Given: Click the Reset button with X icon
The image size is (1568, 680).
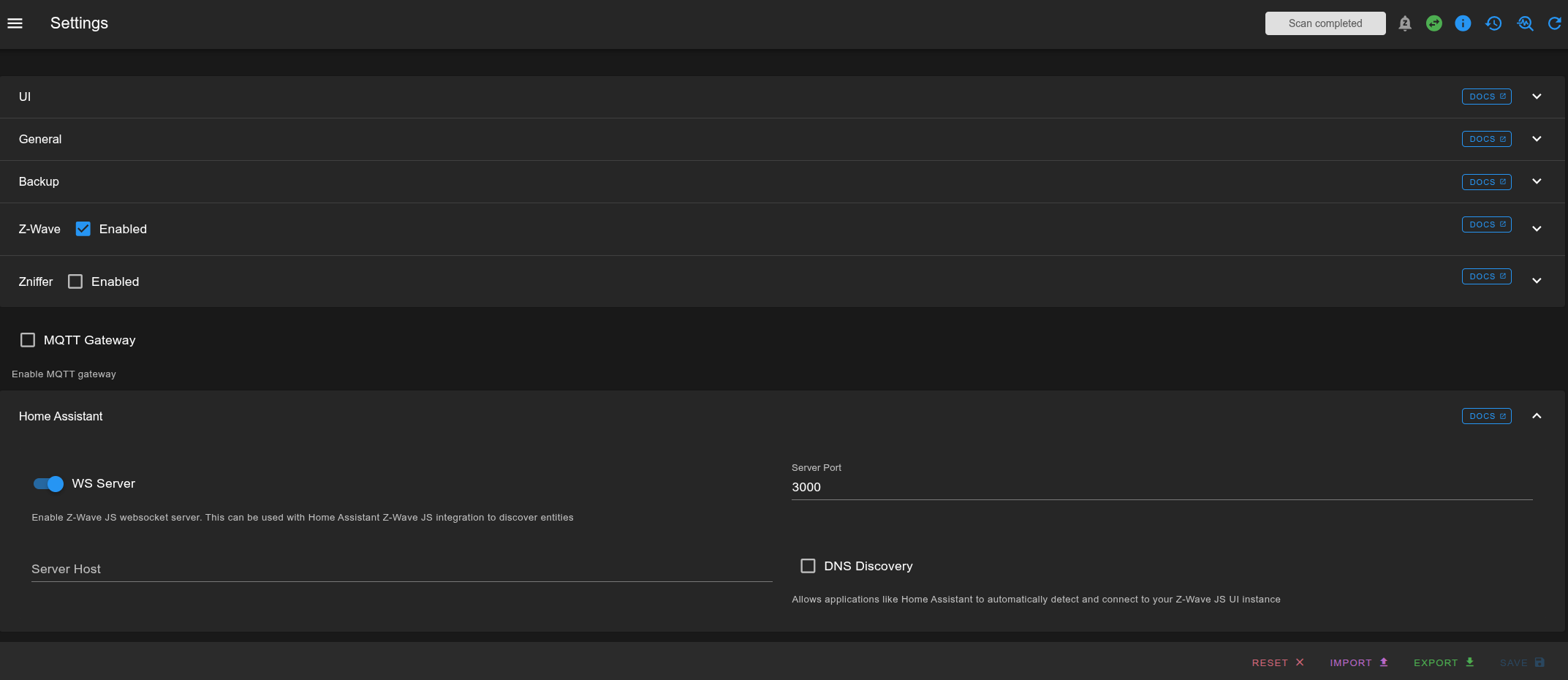Looking at the screenshot, I should point(1277,662).
